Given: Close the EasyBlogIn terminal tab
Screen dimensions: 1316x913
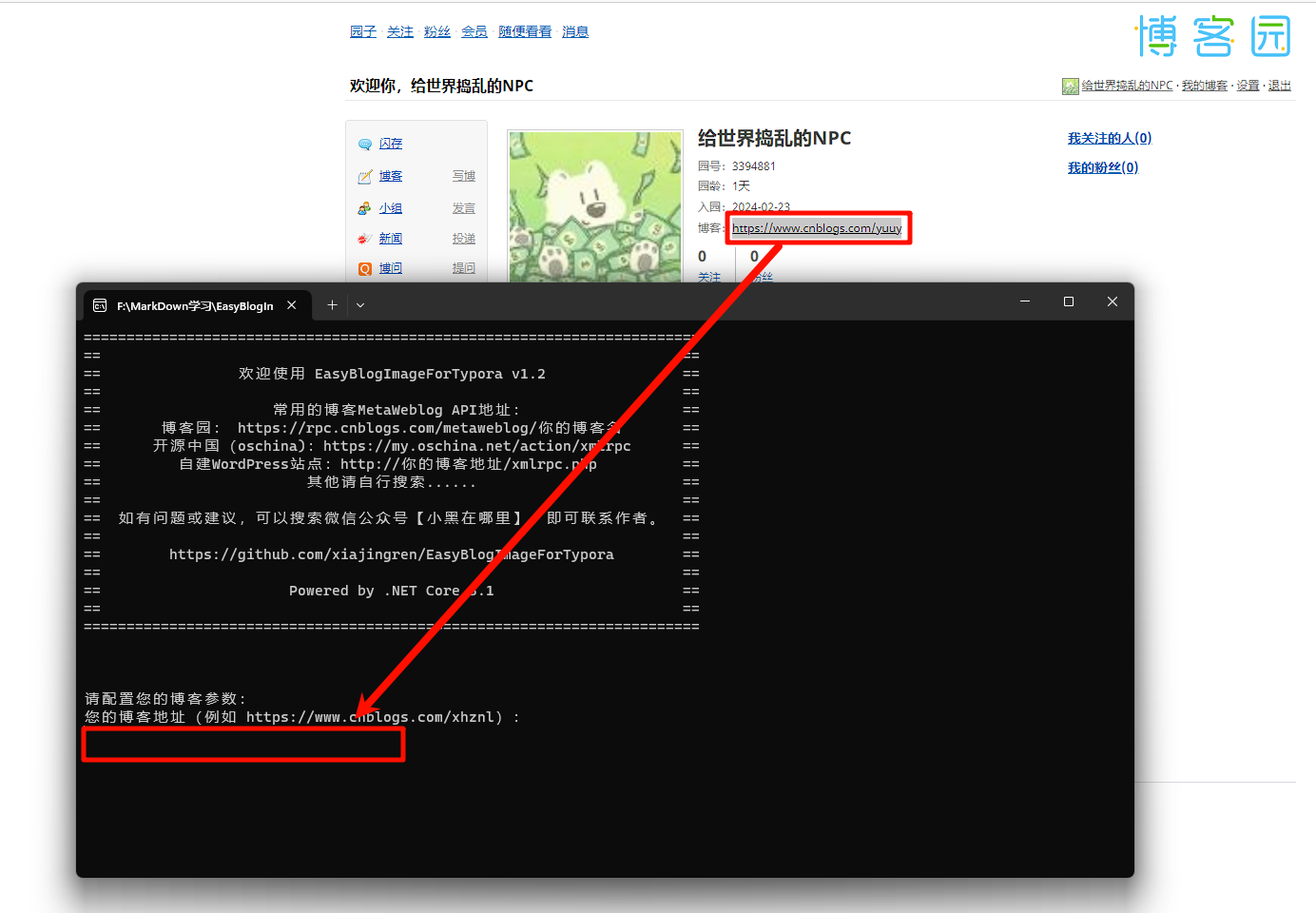Looking at the screenshot, I should [x=292, y=305].
